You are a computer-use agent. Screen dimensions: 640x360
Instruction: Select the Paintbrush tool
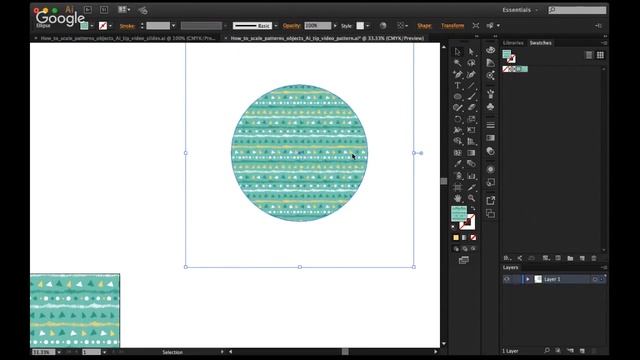471,97
